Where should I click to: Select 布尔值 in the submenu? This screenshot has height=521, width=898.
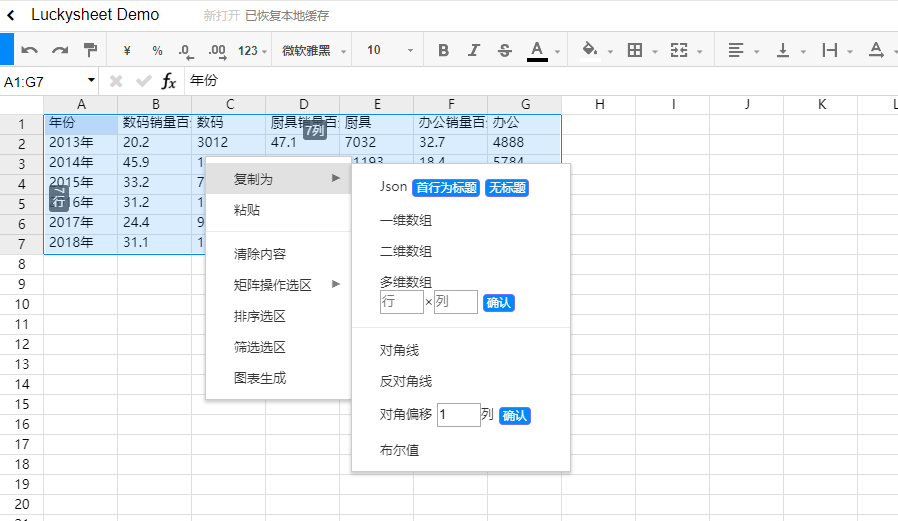pyautogui.click(x=399, y=450)
